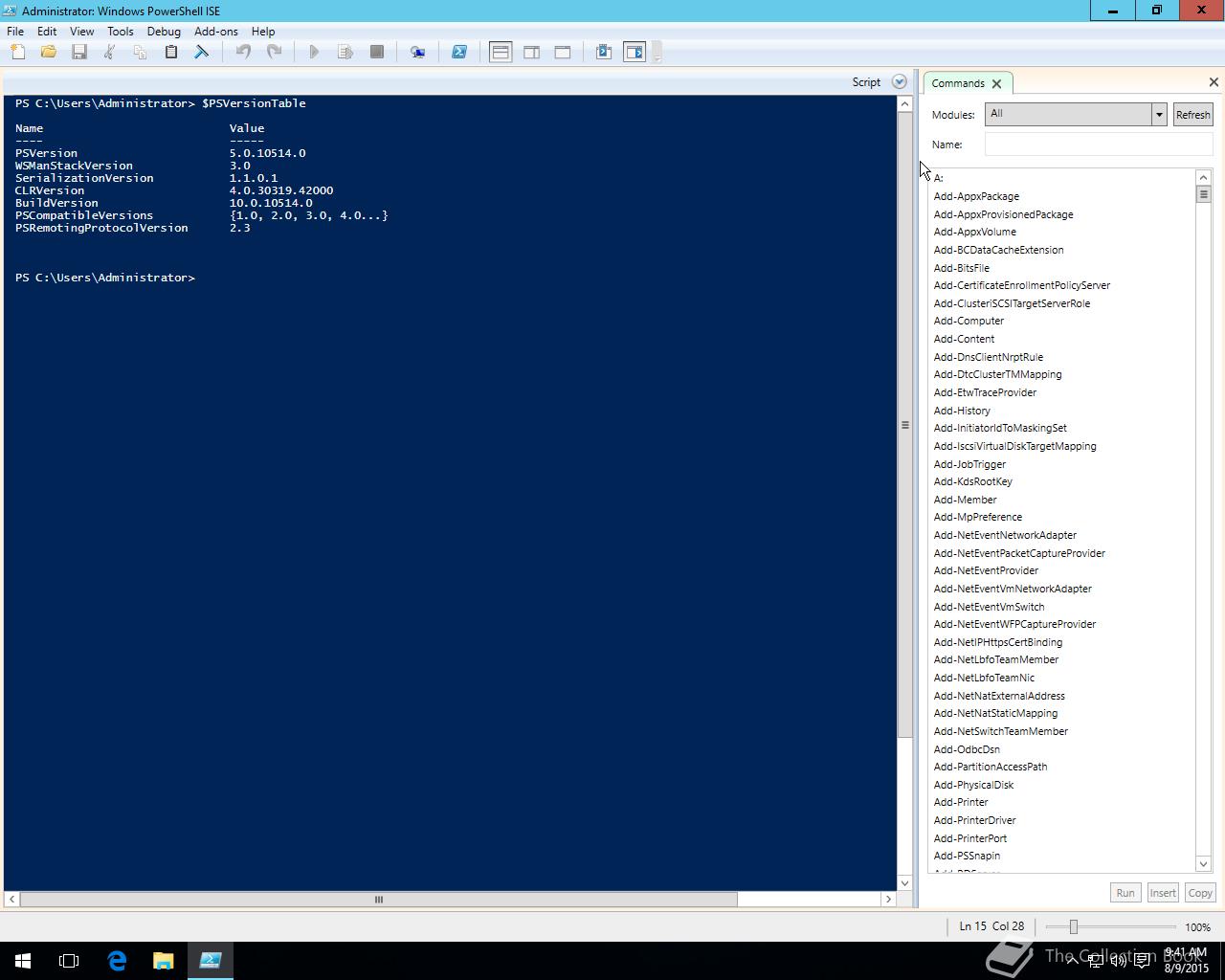This screenshot has width=1225, height=980.
Task: Open the Help menu
Action: tap(262, 32)
